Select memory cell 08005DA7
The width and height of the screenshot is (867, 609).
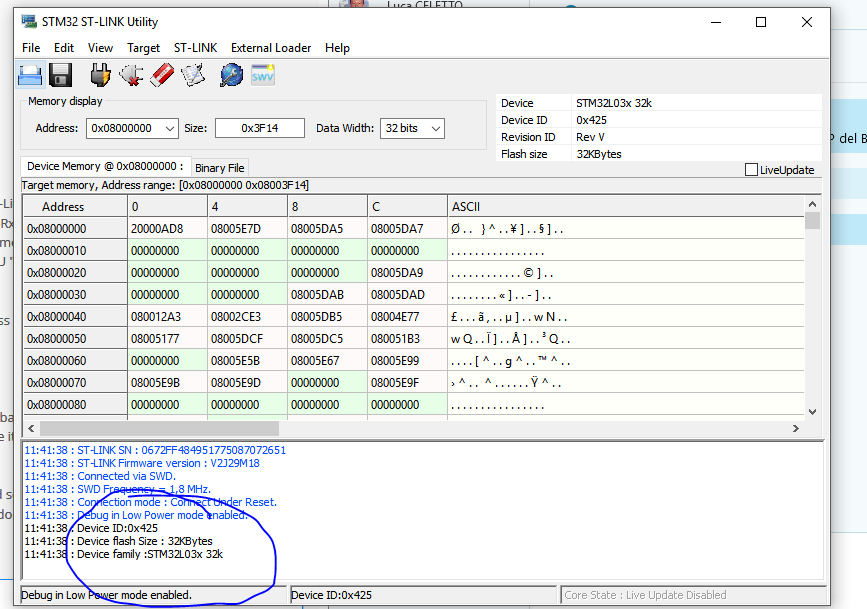[407, 228]
